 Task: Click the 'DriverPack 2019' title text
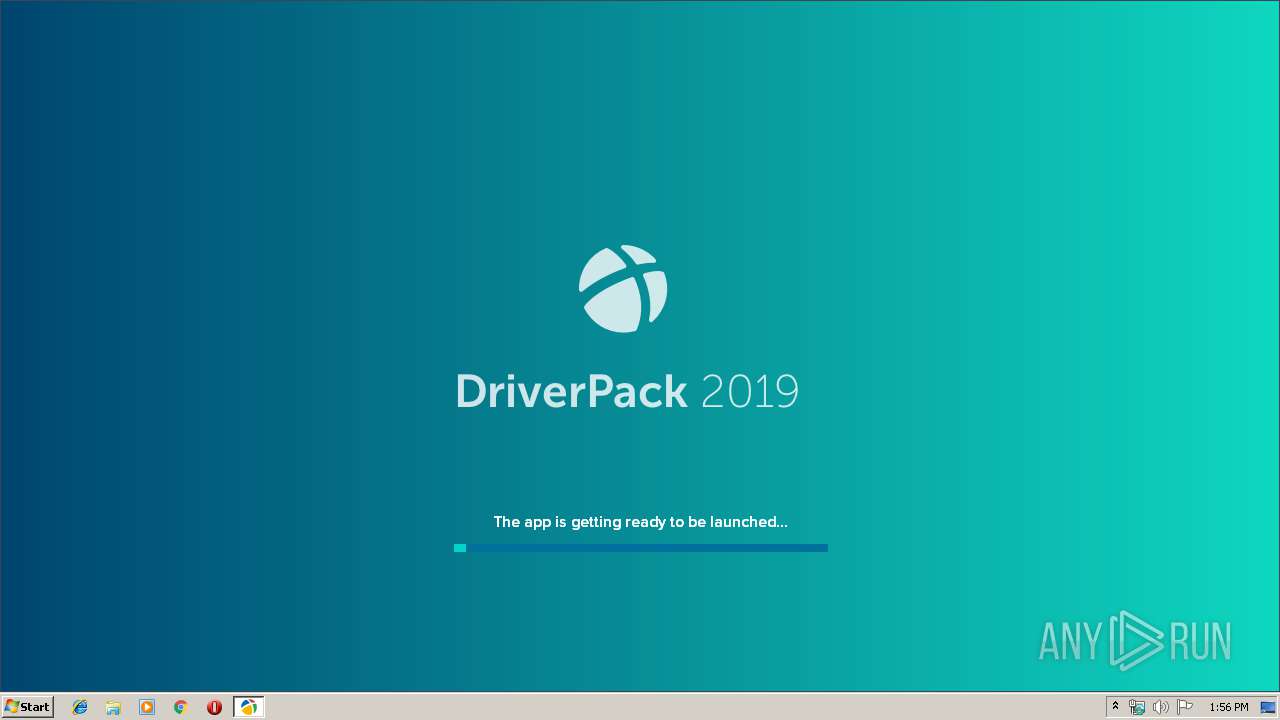tap(627, 391)
